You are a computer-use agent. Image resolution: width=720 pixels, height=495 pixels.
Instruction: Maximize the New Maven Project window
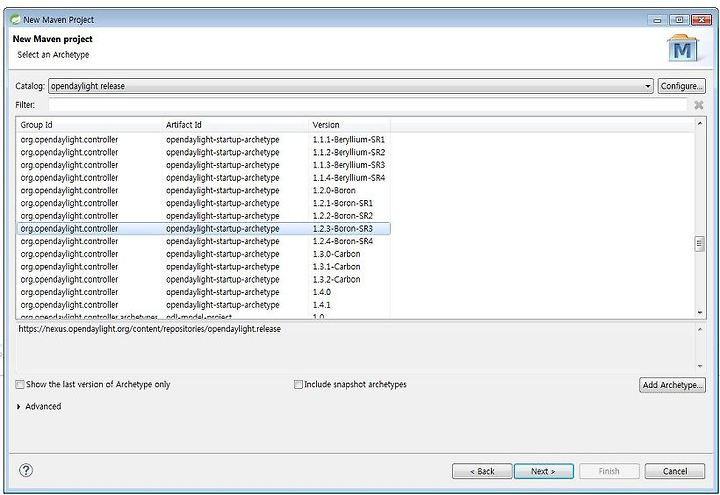pos(679,20)
